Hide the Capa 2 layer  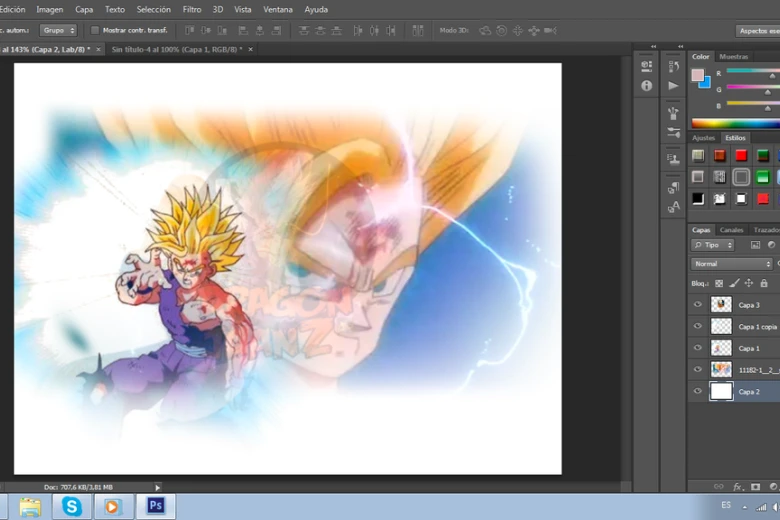pos(697,392)
